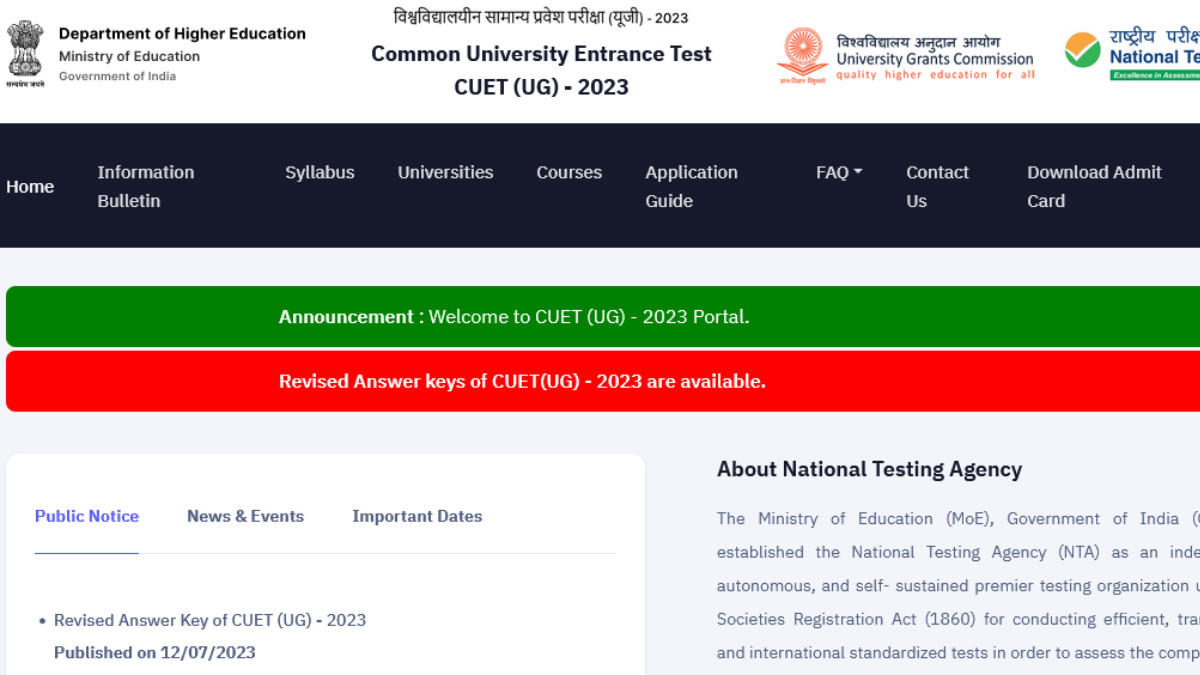Click the About National Testing Agency heading
Image resolution: width=1200 pixels, height=675 pixels.
869,469
